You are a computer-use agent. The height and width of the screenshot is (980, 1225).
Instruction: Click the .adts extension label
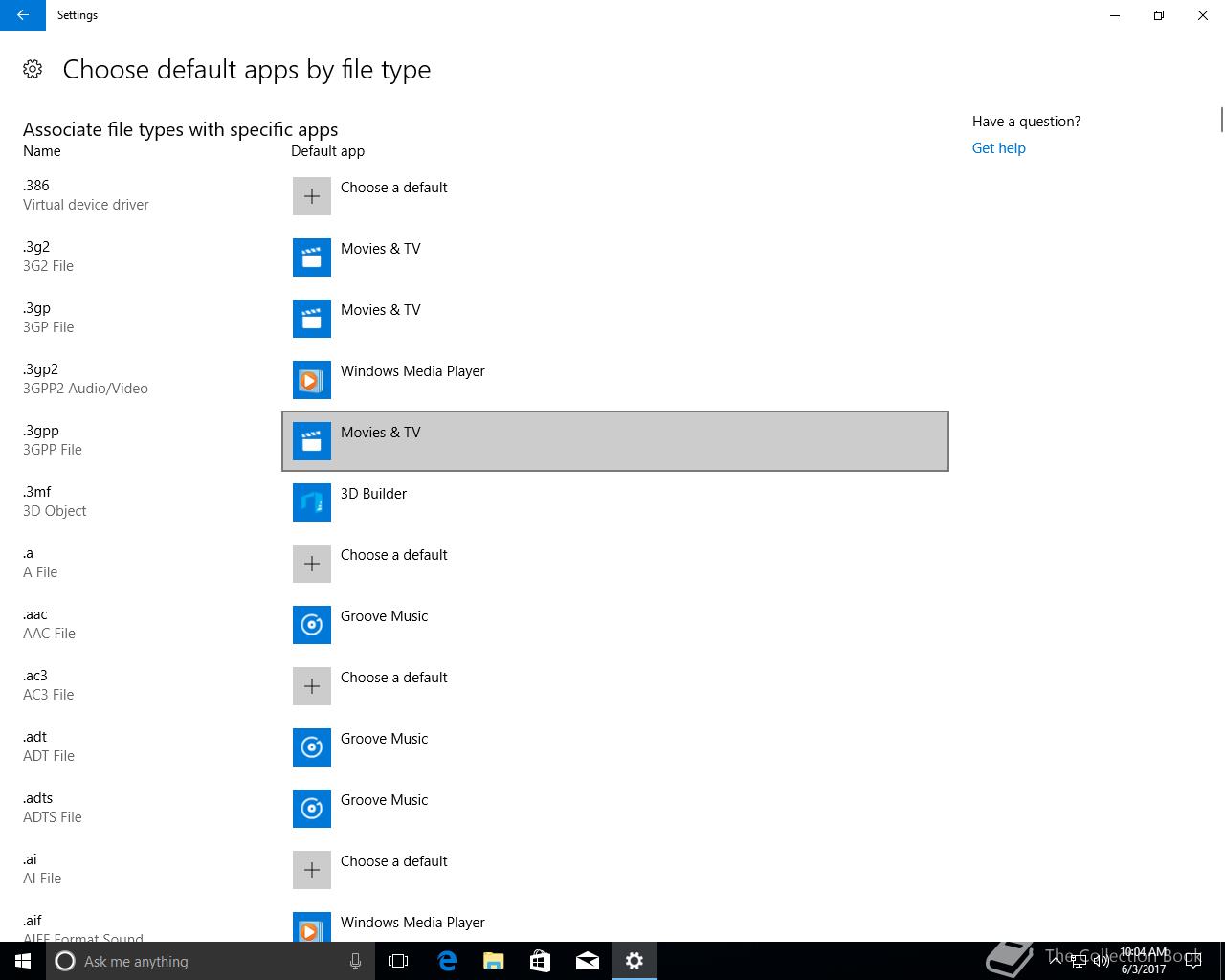[x=38, y=798]
